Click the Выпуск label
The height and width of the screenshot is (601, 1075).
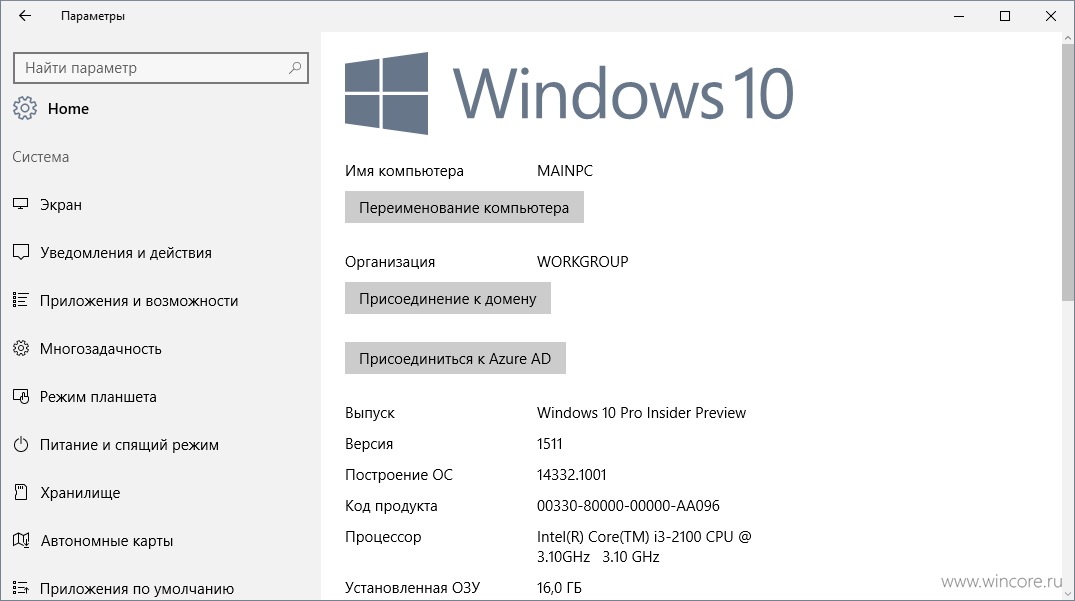pos(370,413)
